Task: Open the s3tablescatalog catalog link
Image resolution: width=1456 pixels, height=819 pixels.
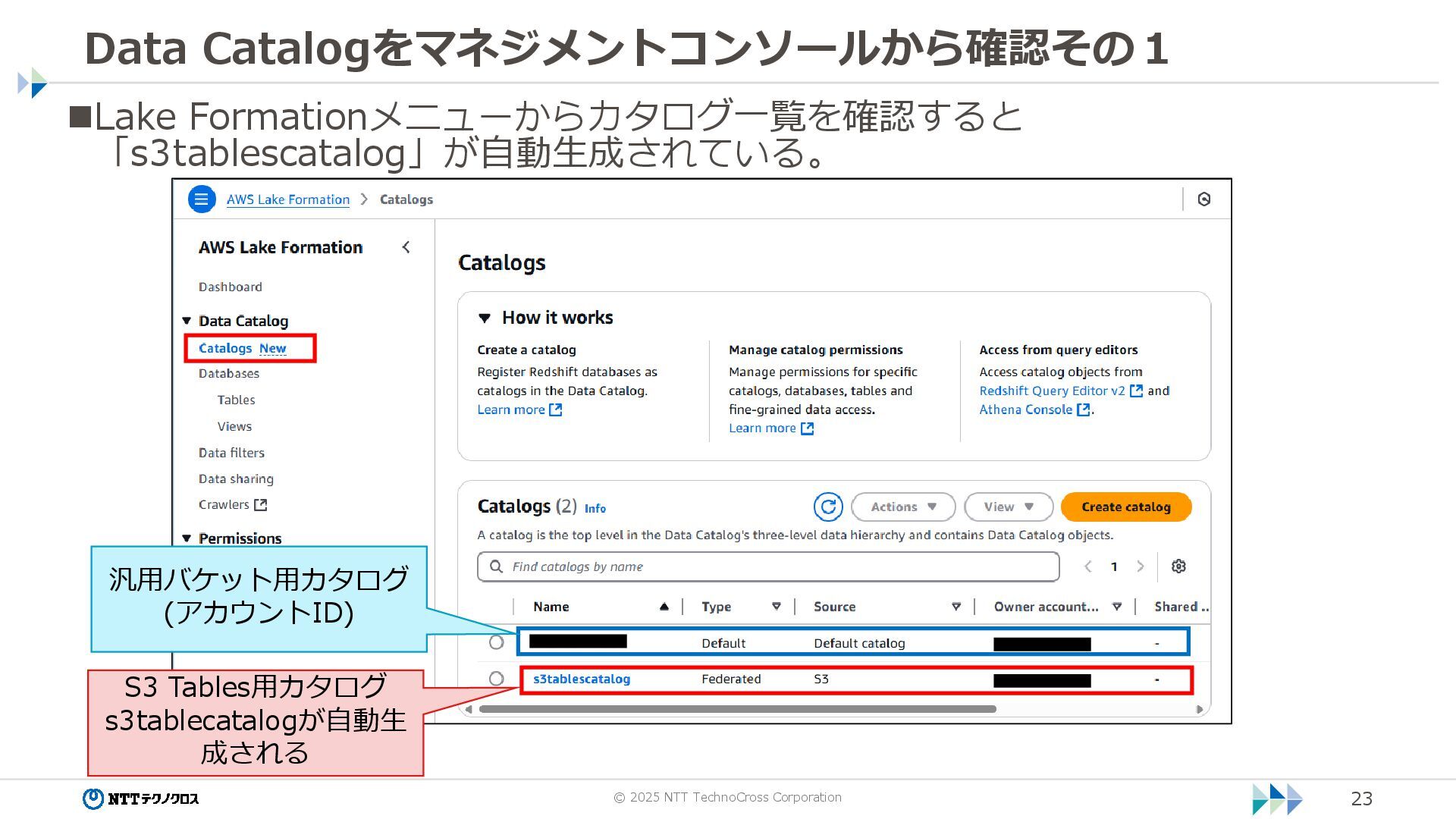Action: pyautogui.click(x=582, y=679)
